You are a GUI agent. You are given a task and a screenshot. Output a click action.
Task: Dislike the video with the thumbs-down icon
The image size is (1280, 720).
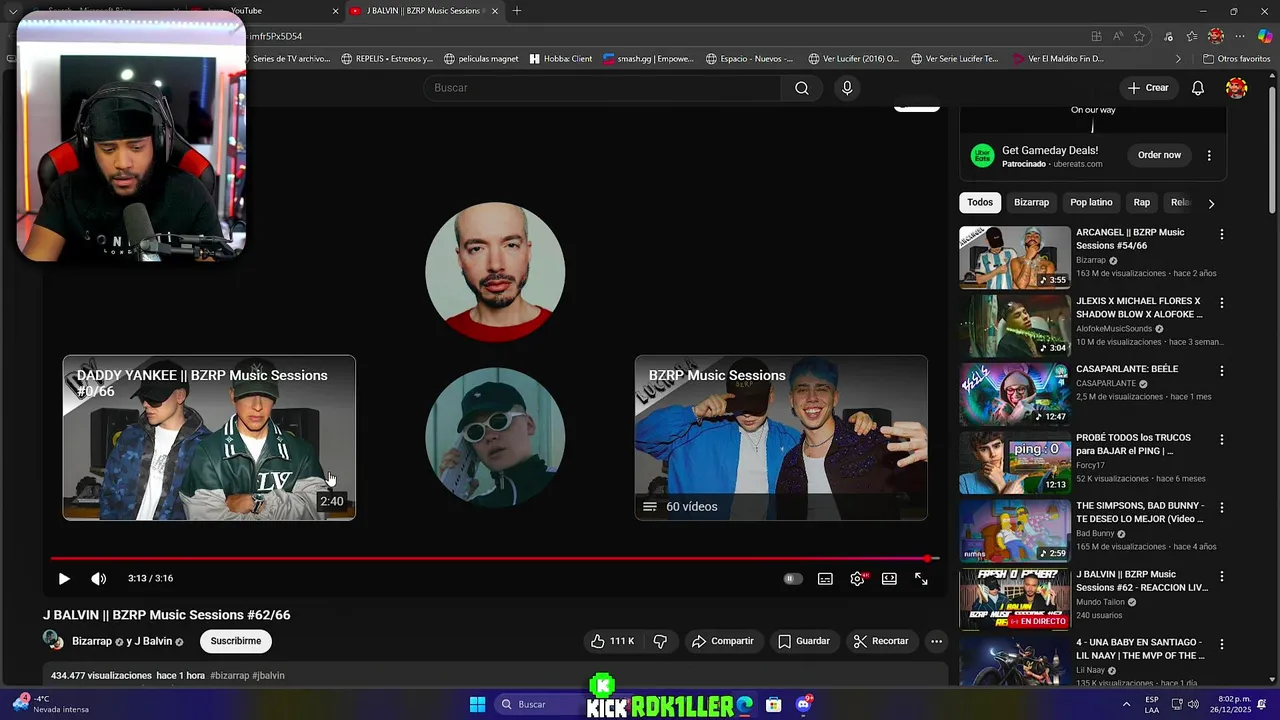click(x=660, y=641)
